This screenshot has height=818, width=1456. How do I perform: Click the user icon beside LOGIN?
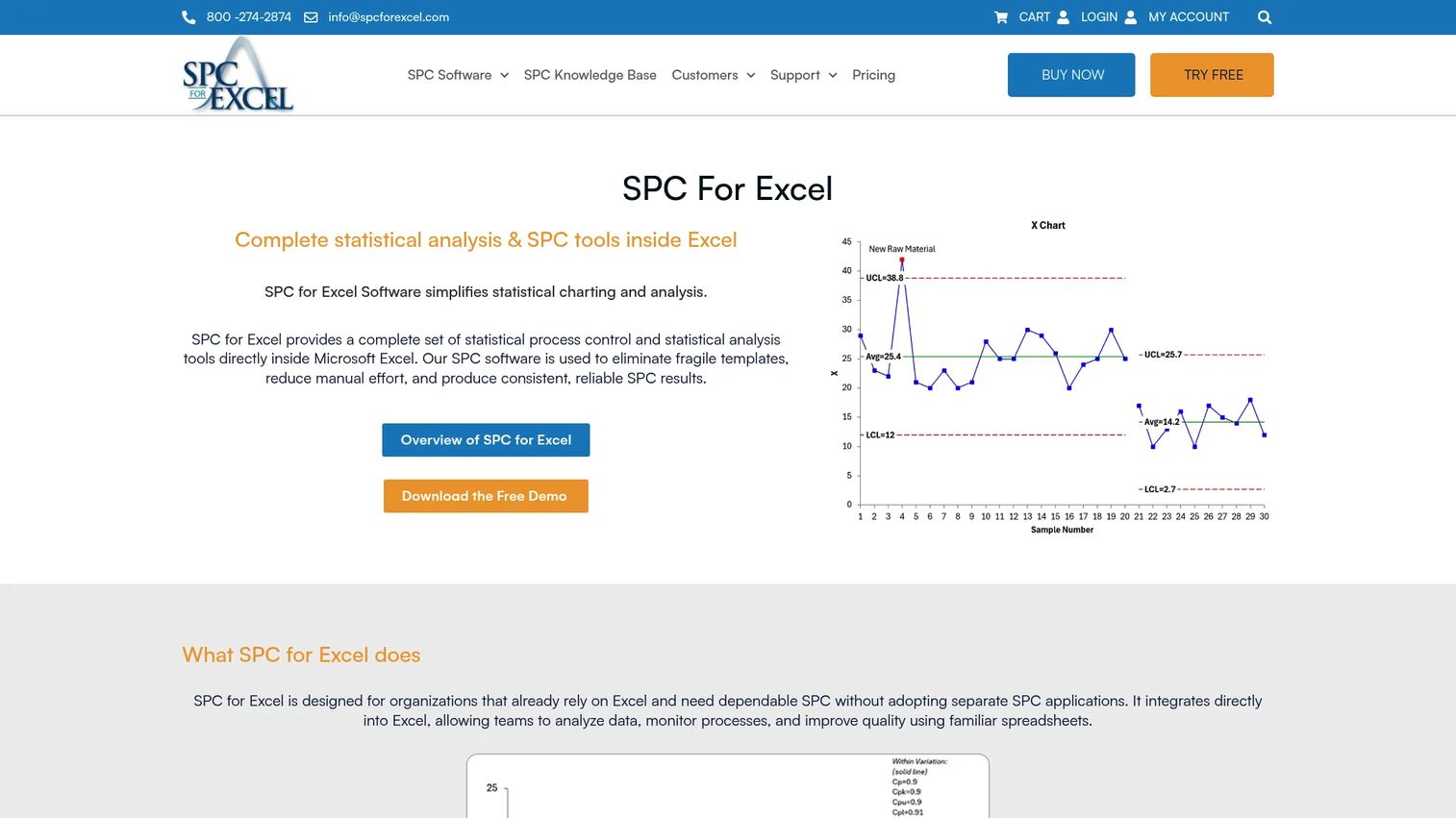[1063, 17]
